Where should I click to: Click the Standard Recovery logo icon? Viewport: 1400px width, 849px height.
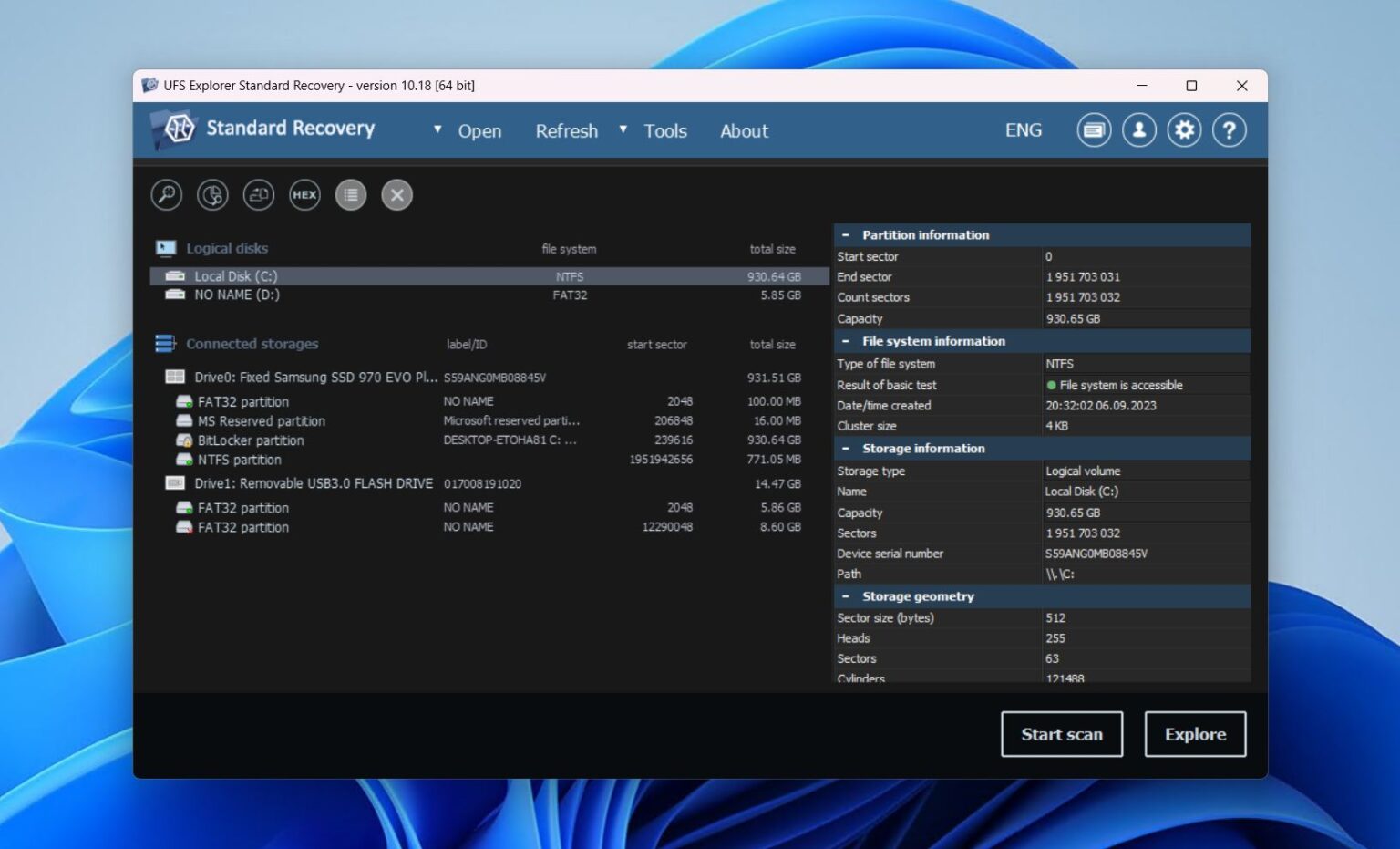click(x=175, y=129)
